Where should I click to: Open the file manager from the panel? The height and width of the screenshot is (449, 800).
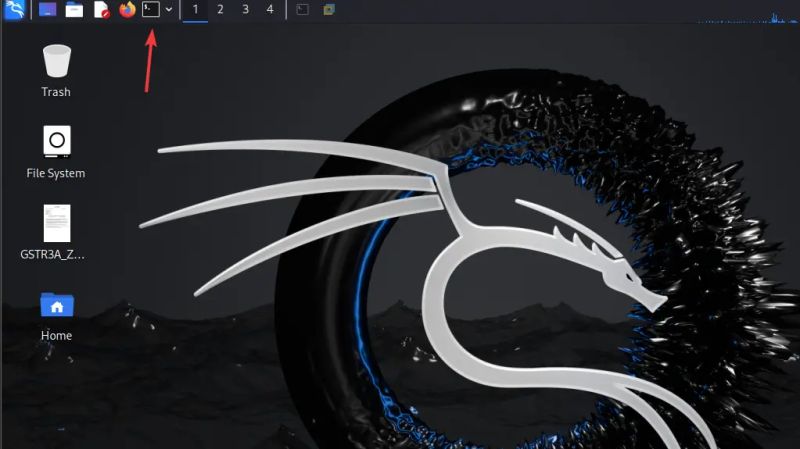point(74,10)
